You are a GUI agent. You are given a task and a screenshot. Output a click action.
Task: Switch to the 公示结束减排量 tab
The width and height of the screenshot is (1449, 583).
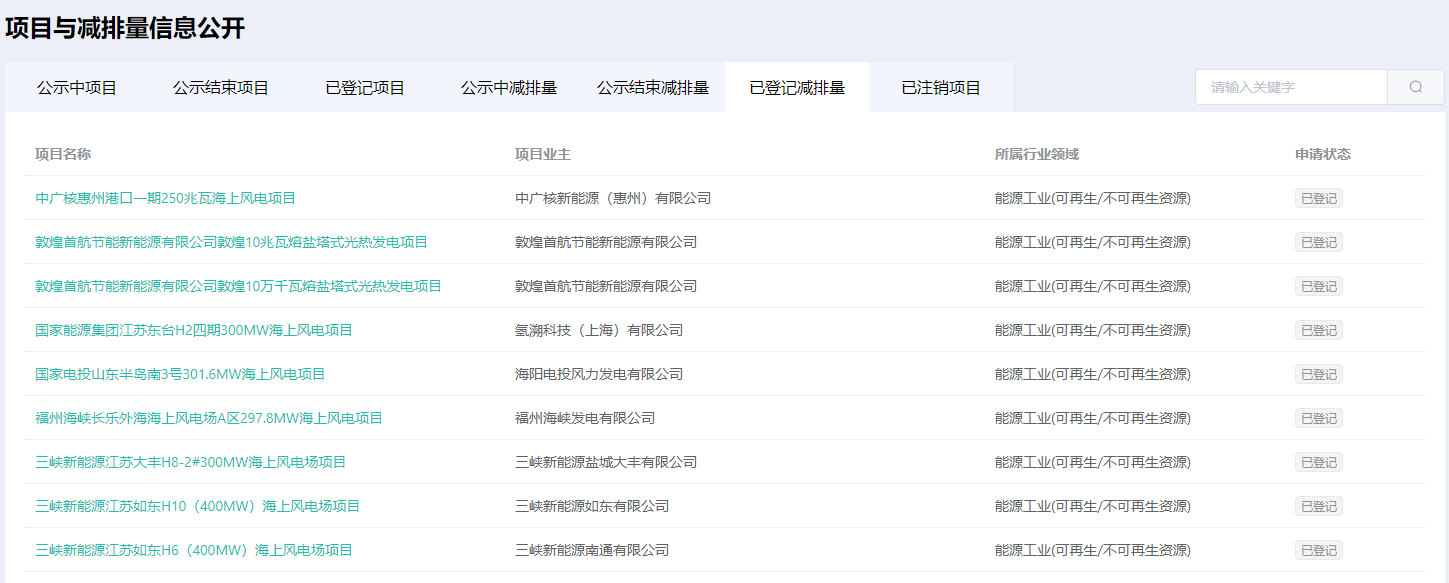coord(653,88)
